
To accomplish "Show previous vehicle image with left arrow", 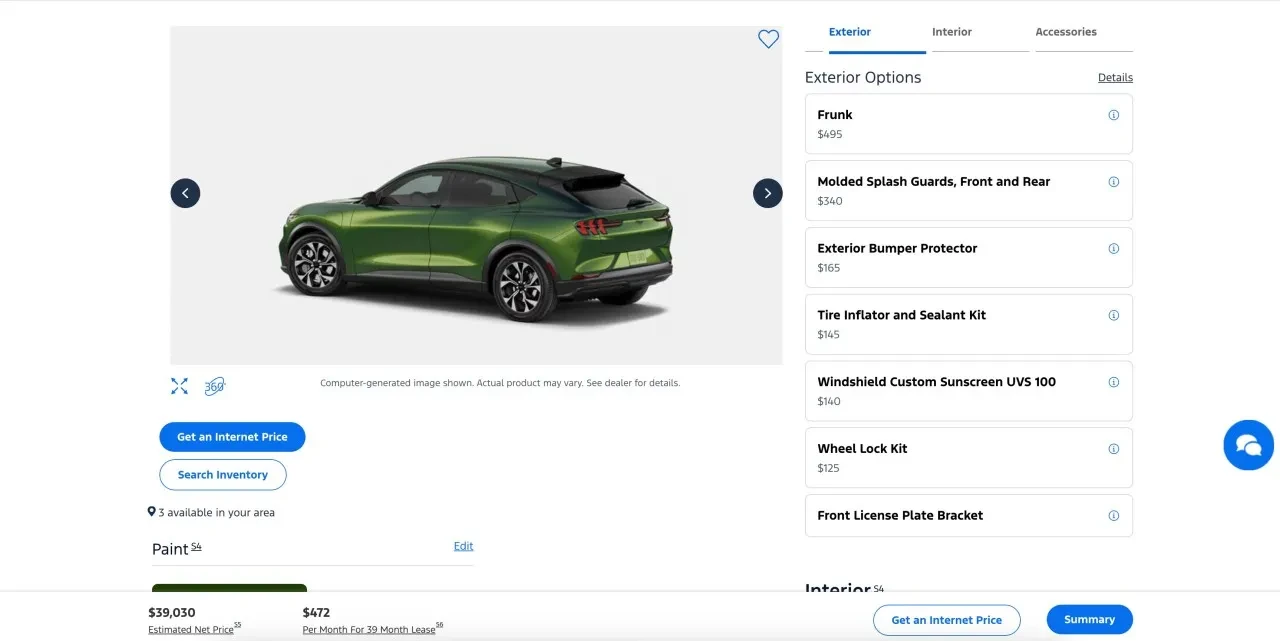I will [x=185, y=193].
